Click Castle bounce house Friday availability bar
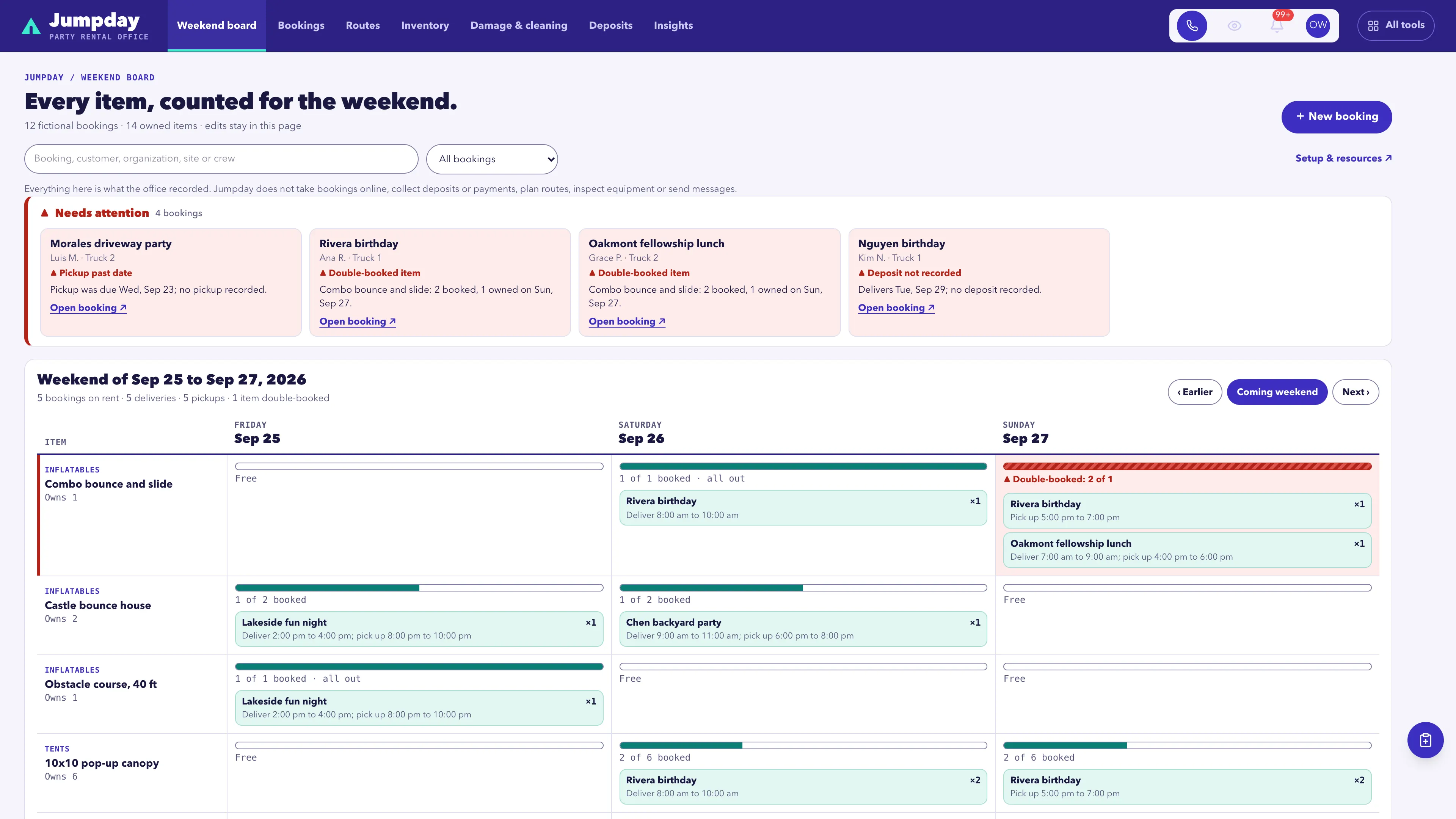Viewport: 1456px width, 819px height. (419, 588)
